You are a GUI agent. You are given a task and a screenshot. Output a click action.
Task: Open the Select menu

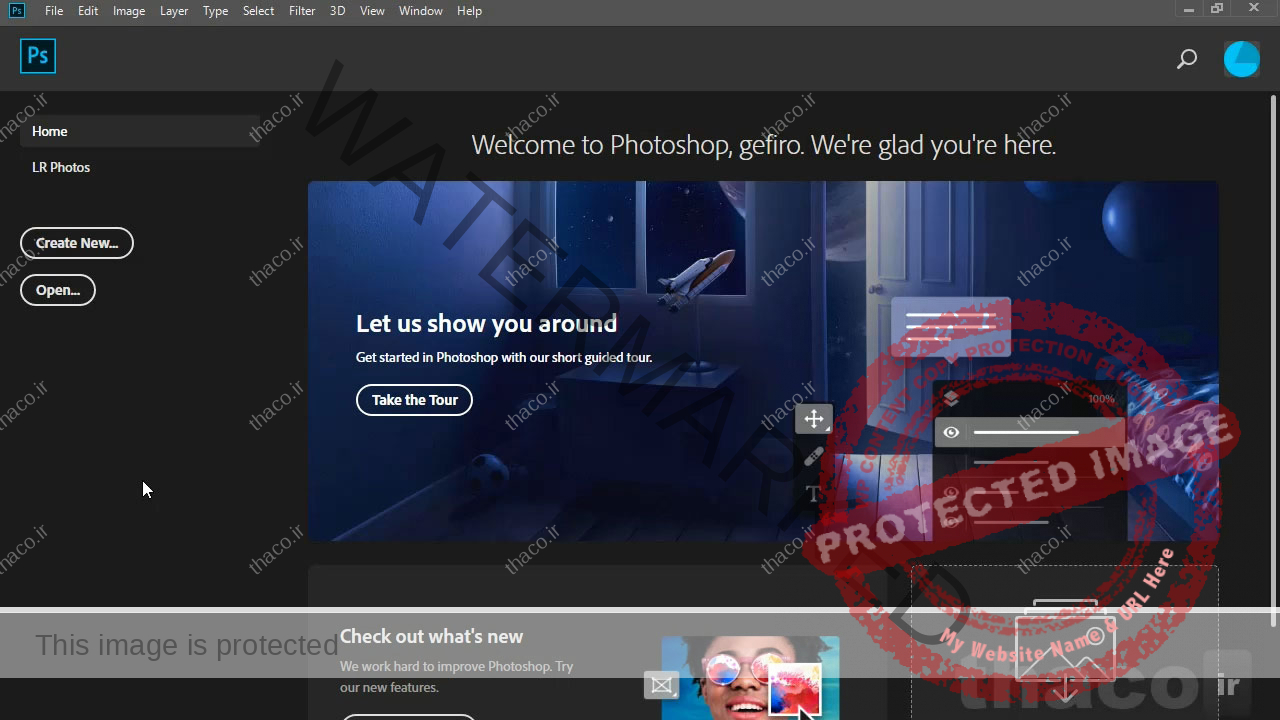point(258,11)
